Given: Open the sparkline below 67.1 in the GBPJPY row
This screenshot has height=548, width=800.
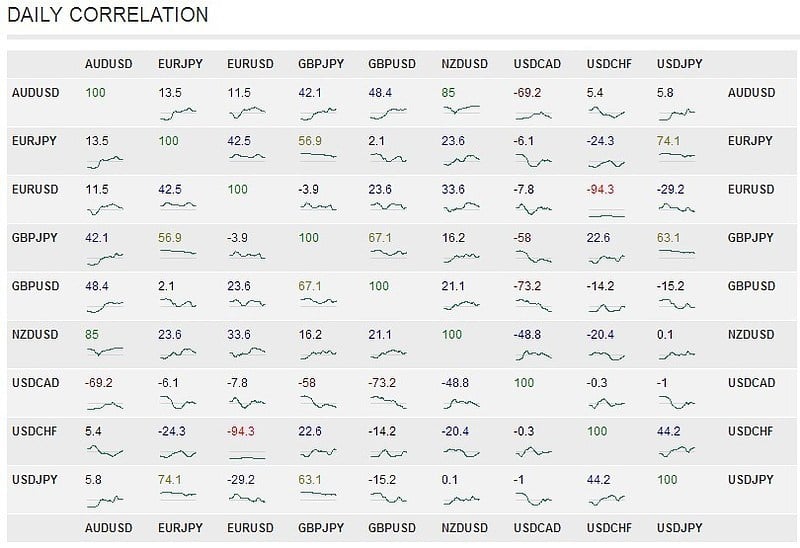Looking at the screenshot, I should pyautogui.click(x=387, y=254).
